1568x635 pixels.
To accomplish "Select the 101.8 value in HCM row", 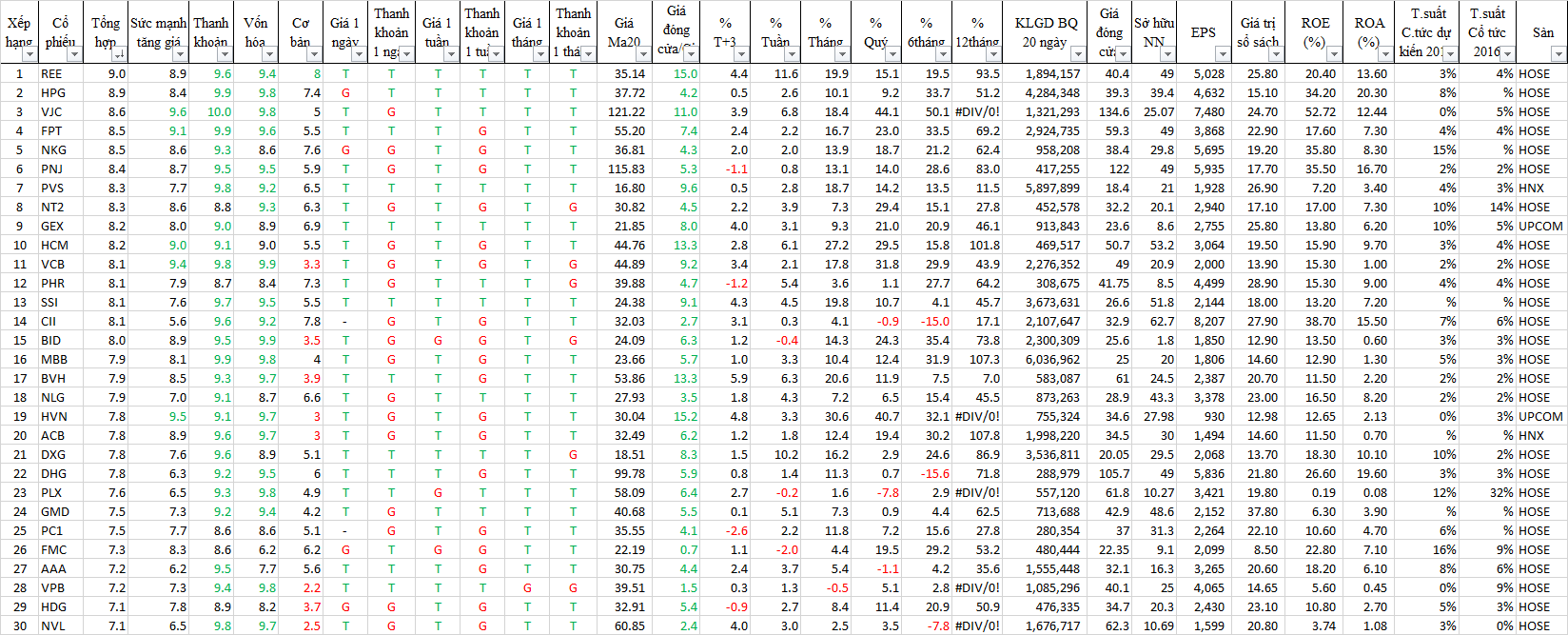I will pyautogui.click(x=977, y=245).
